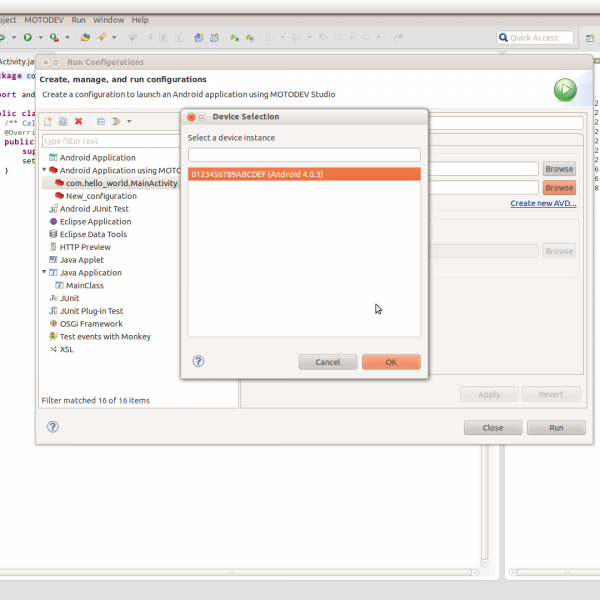Select the plain JUnit item
Viewport: 600px width, 600px height.
69,298
